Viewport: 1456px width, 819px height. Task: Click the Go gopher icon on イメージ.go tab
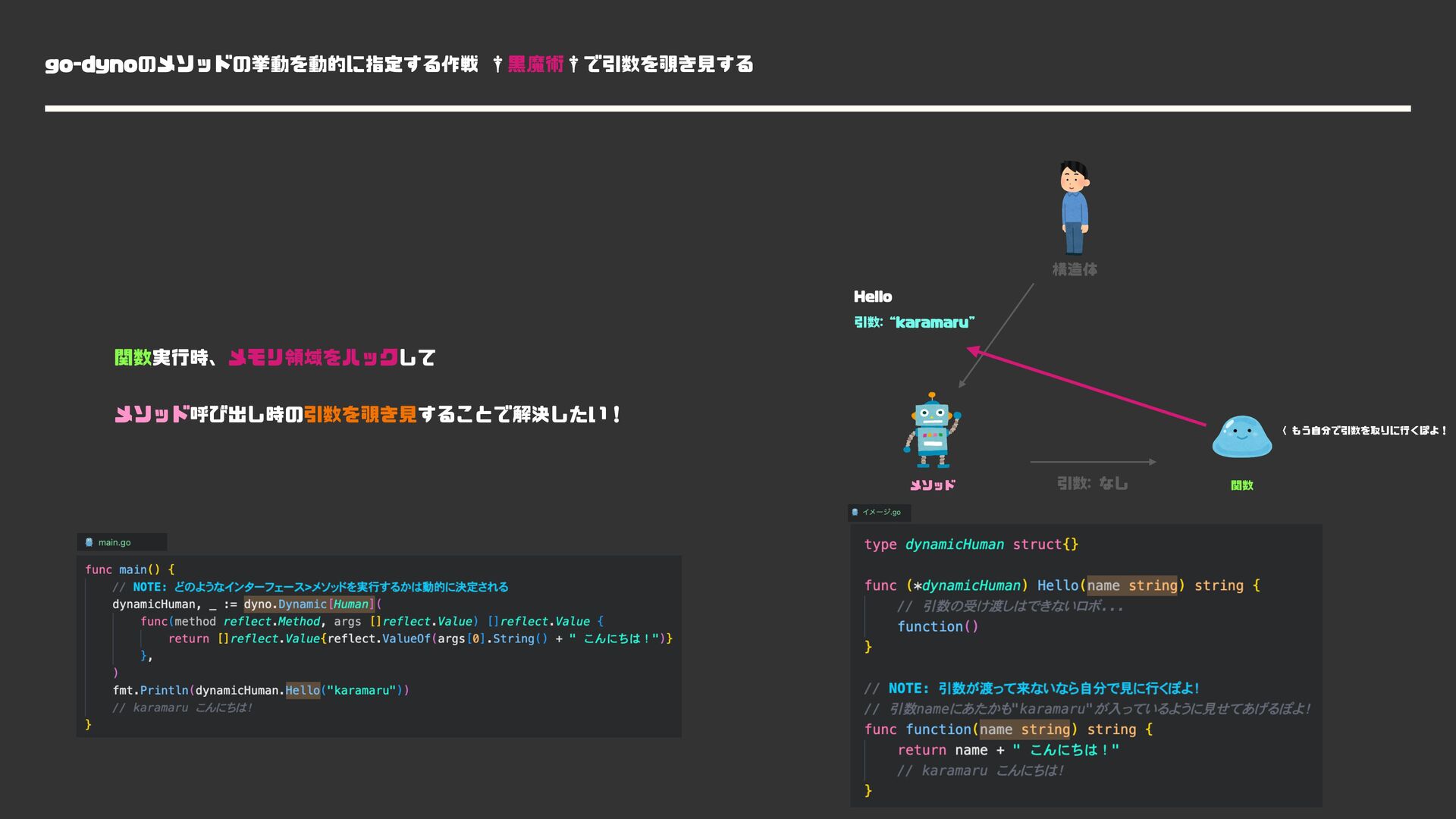[855, 513]
